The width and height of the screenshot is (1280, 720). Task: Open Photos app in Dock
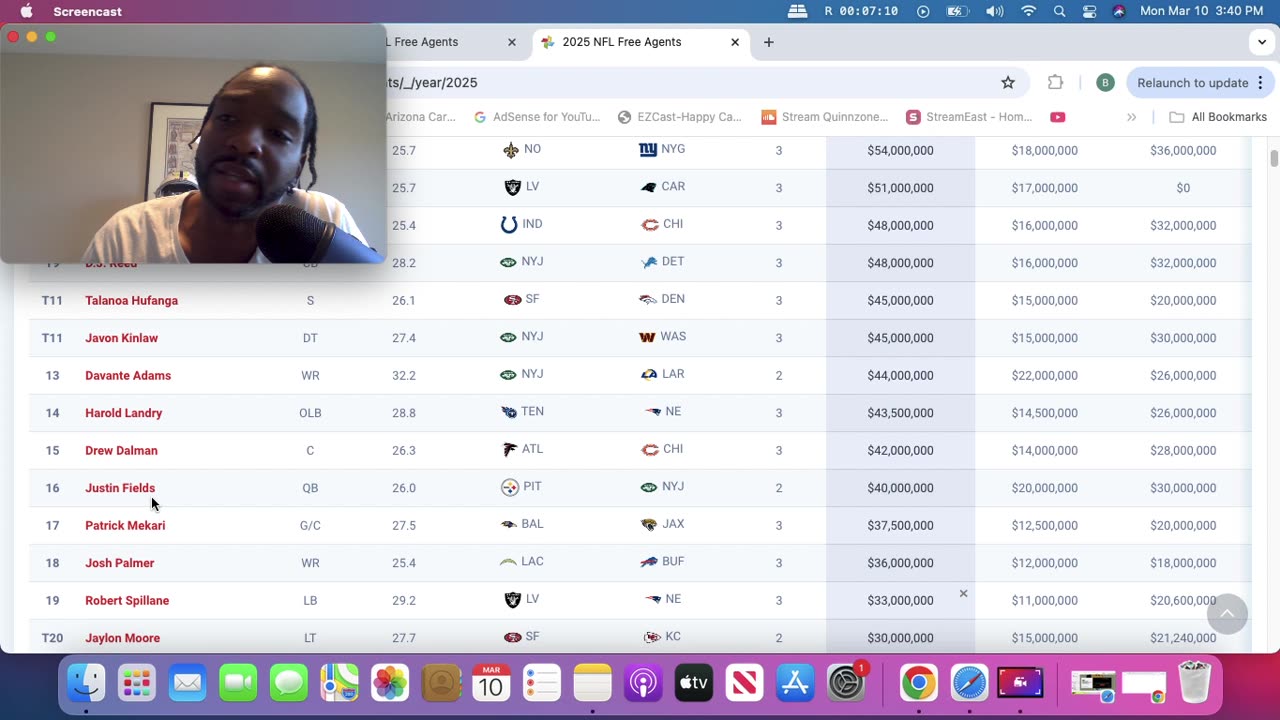(390, 683)
